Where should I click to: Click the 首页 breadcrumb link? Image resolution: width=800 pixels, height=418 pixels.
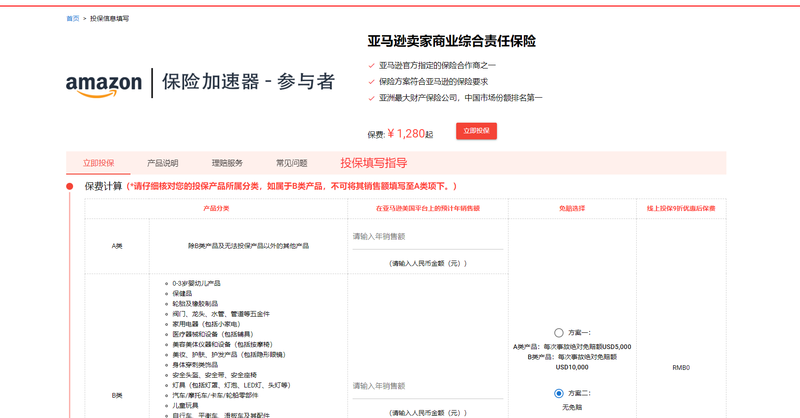72,18
